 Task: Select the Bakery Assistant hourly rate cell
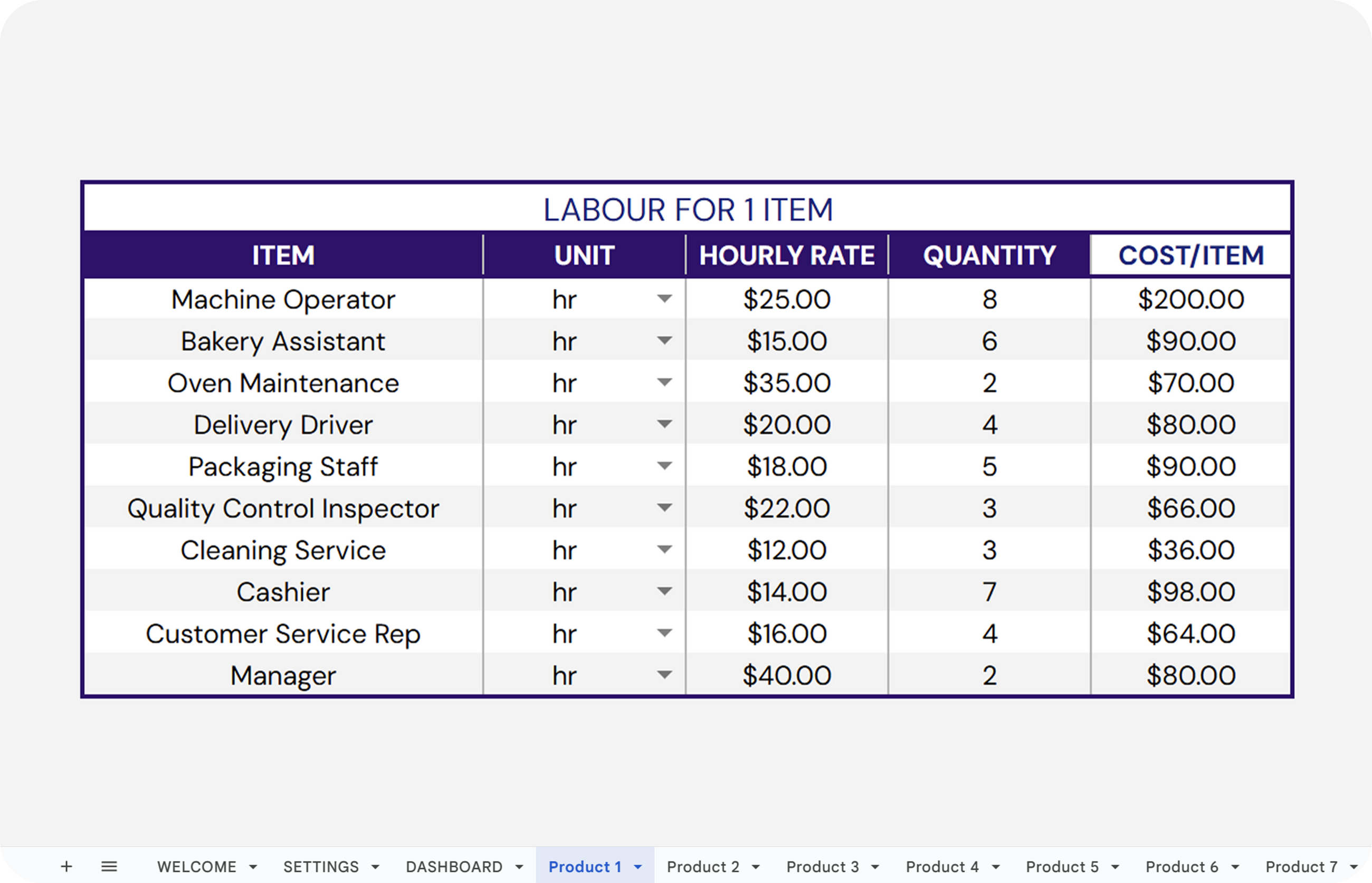click(786, 341)
